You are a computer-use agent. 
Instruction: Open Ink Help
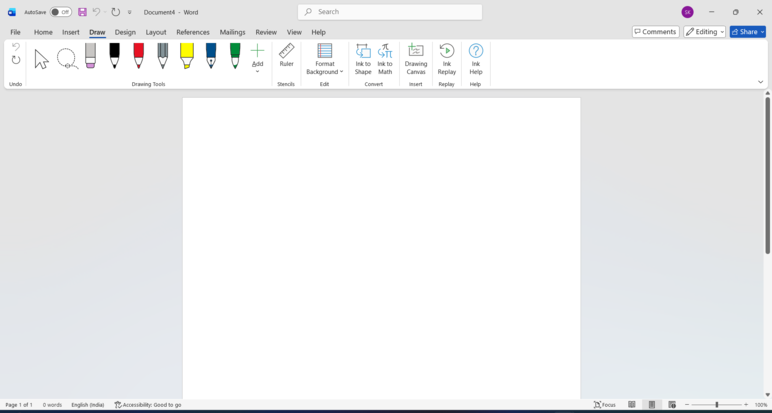pyautogui.click(x=476, y=59)
